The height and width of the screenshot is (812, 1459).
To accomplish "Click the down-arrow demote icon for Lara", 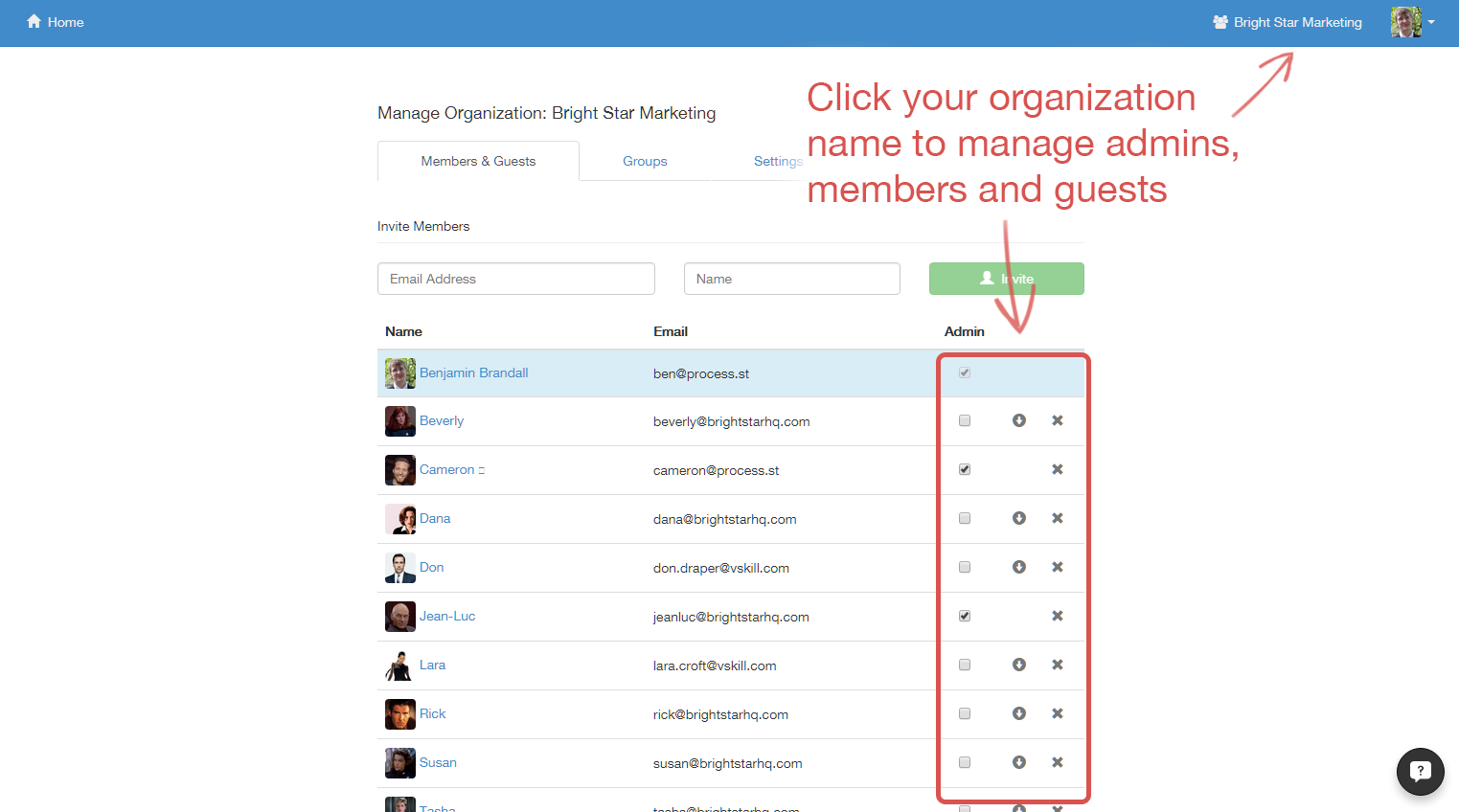I will click(1019, 665).
